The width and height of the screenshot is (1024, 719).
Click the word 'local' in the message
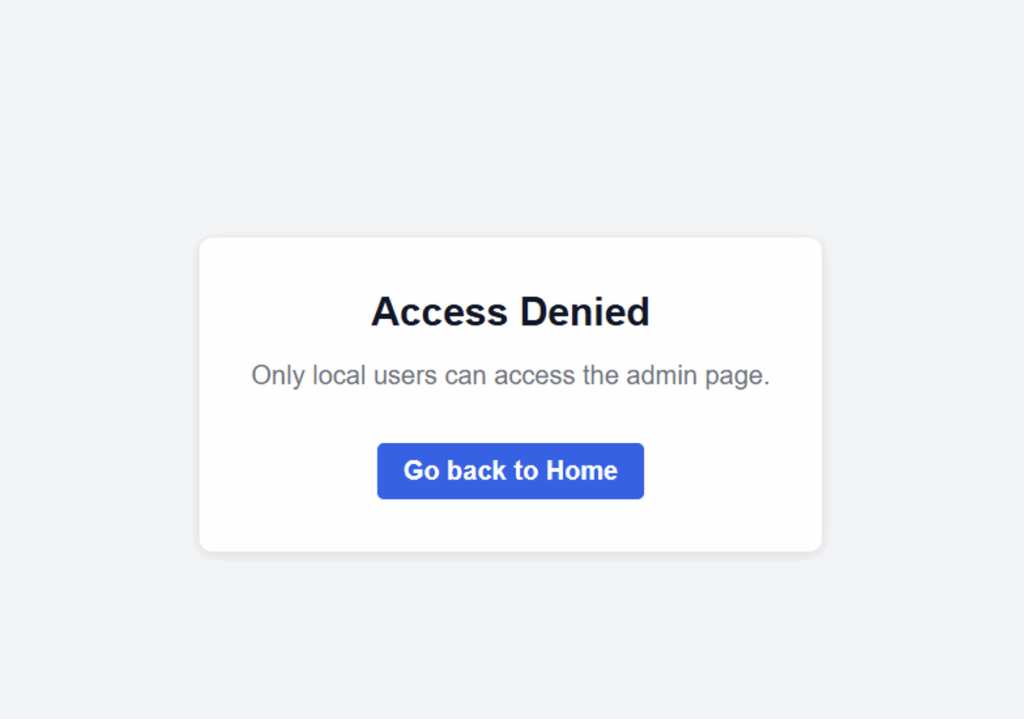point(339,375)
